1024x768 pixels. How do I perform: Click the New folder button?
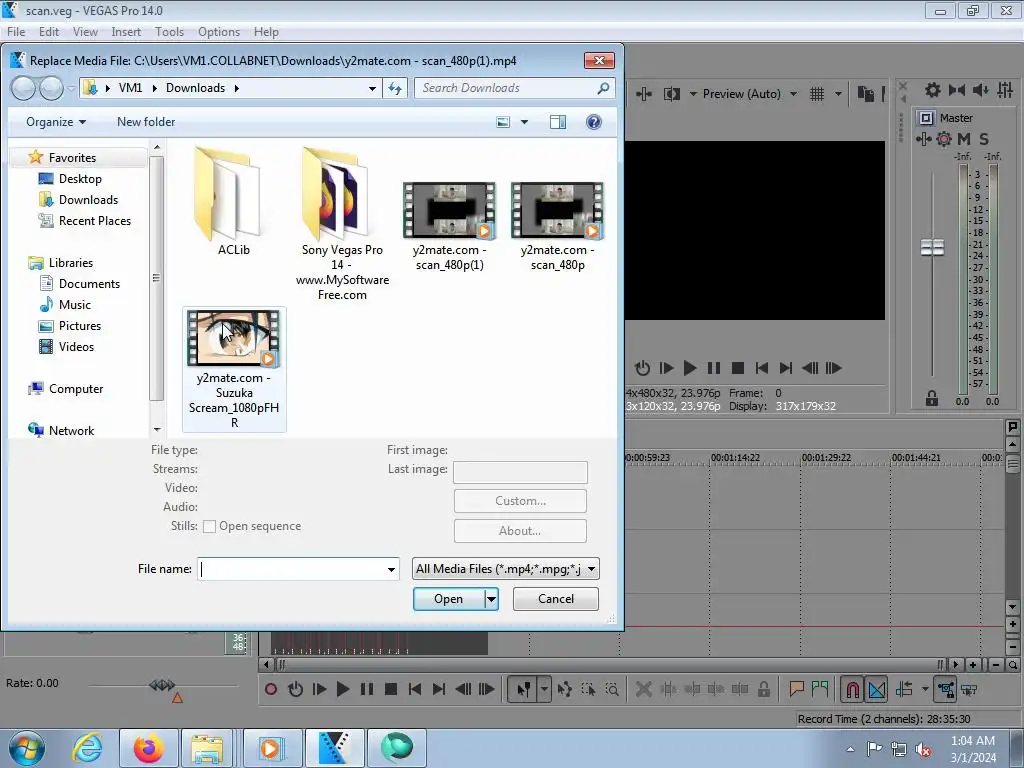146,122
